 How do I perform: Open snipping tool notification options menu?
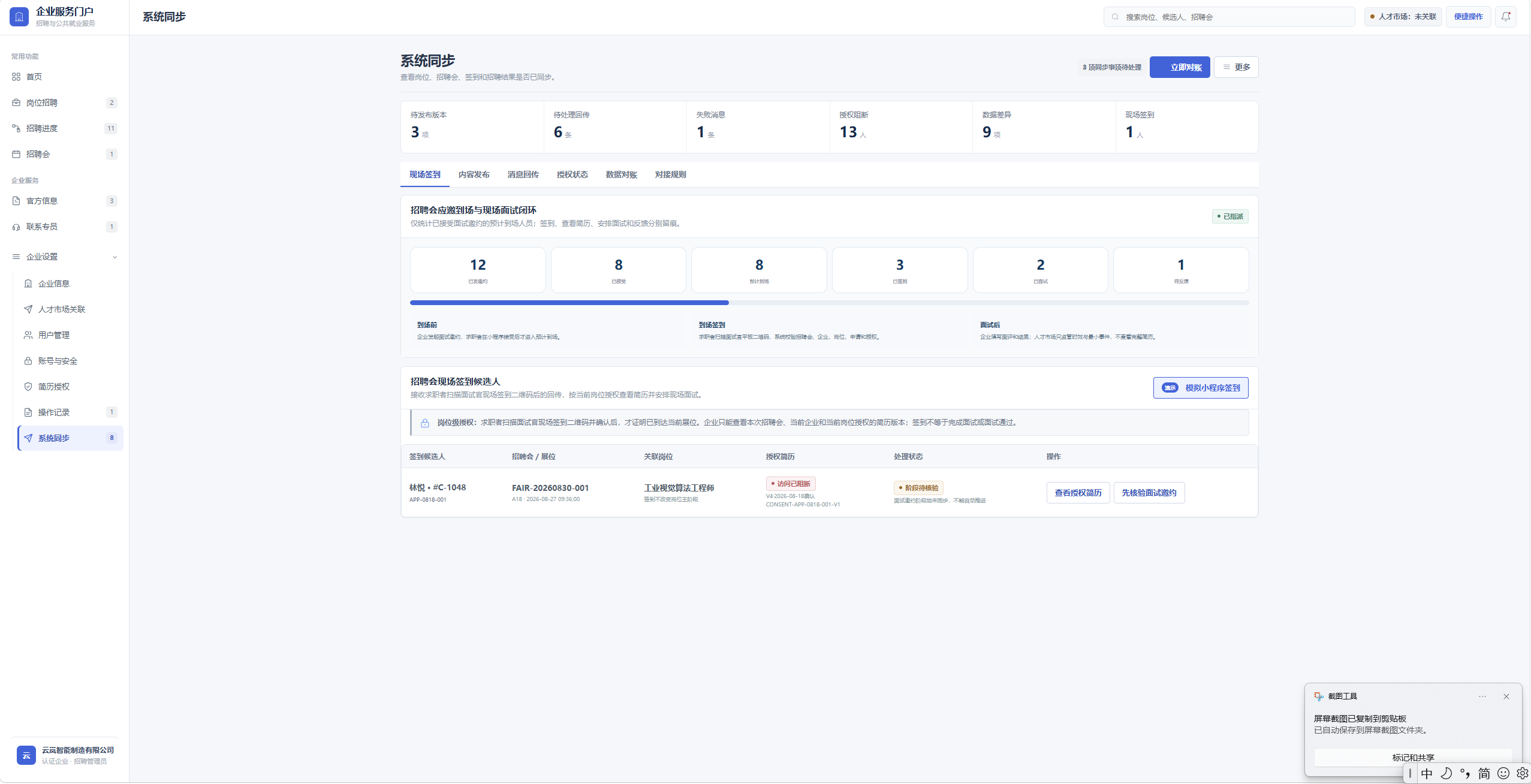coord(1482,696)
